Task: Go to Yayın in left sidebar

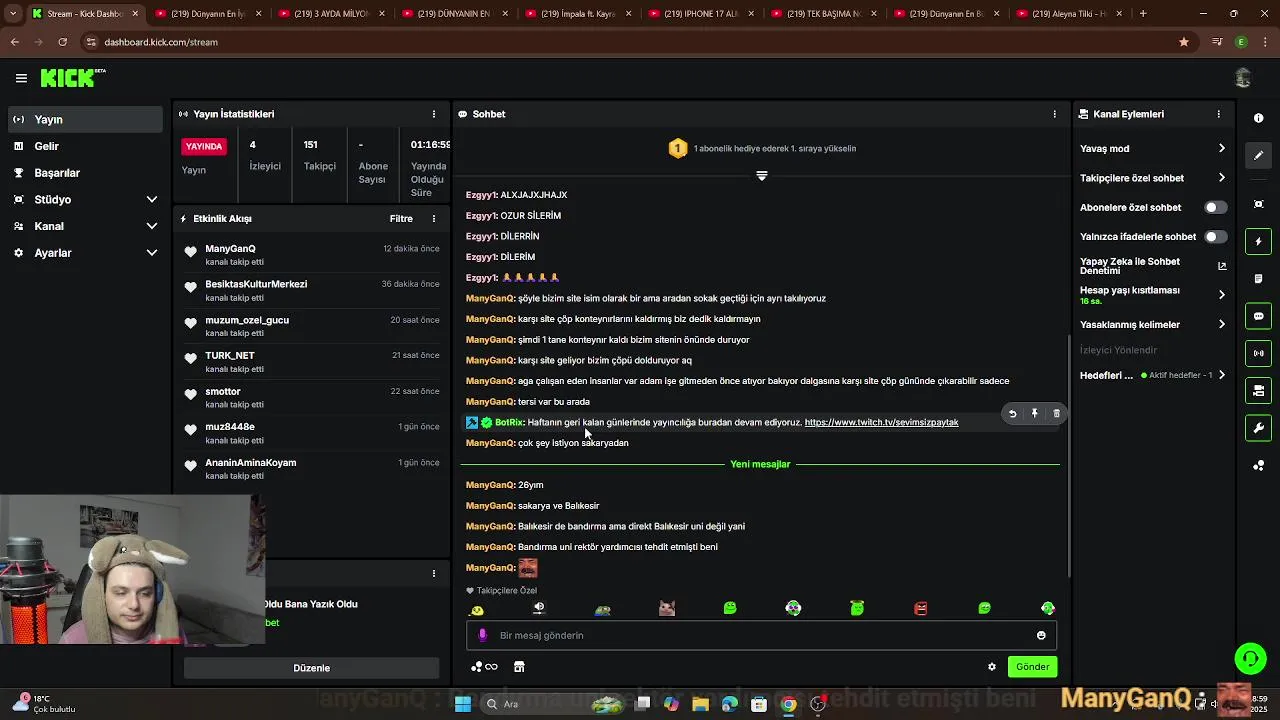Action: 85,119
